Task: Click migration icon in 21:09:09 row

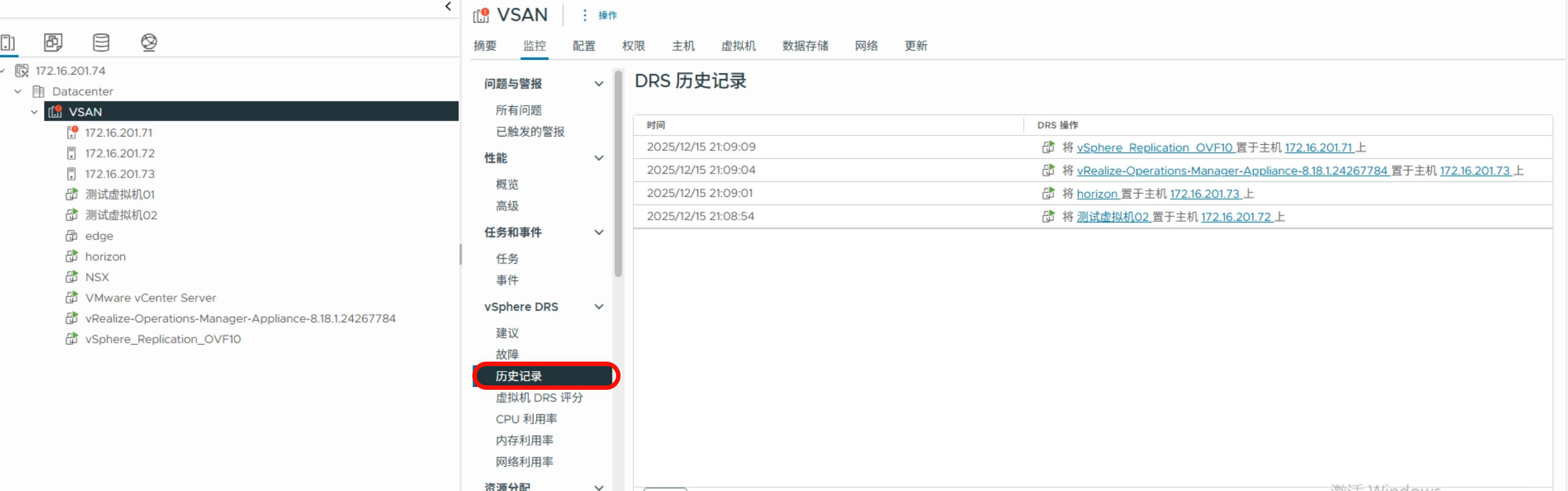Action: point(1048,147)
